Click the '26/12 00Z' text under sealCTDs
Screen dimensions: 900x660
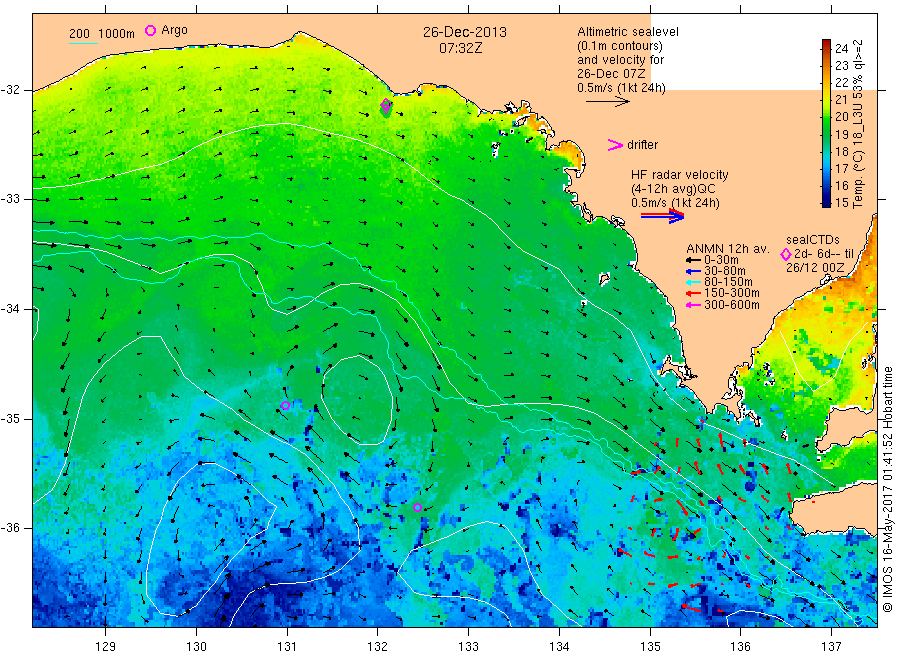pos(814,268)
